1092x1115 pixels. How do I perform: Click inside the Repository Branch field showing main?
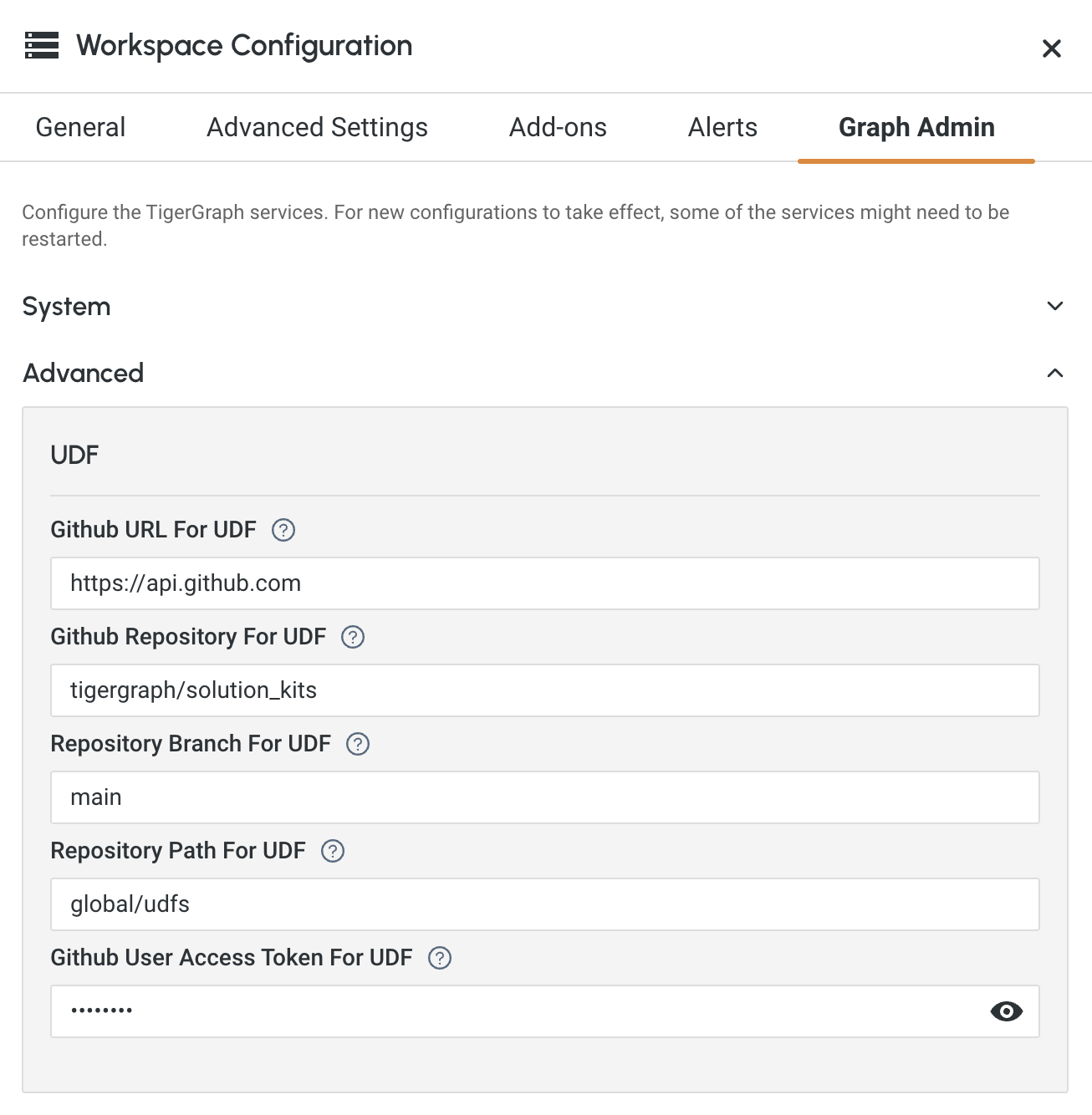543,797
